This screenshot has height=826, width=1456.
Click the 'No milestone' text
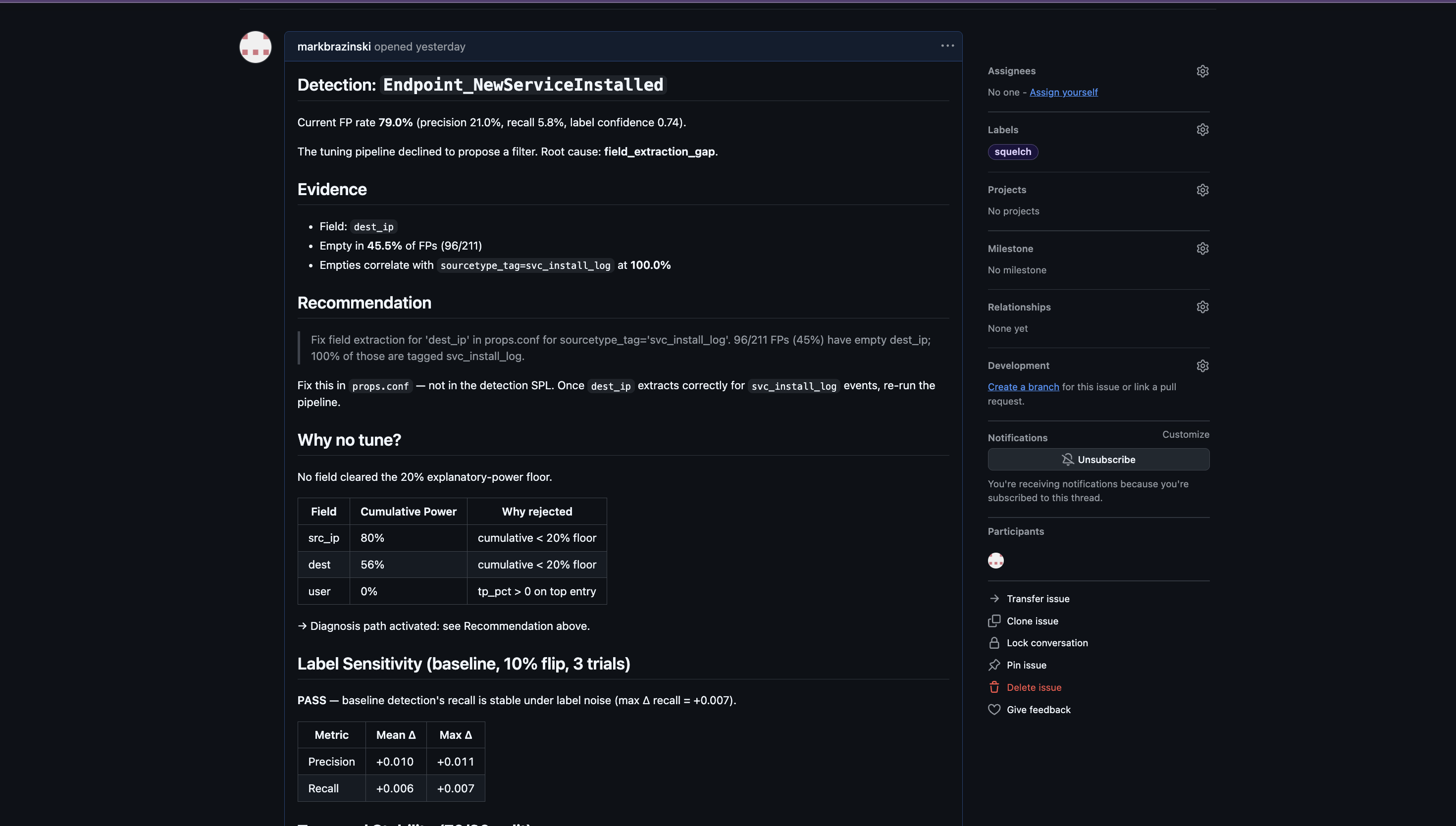[x=1016, y=270]
